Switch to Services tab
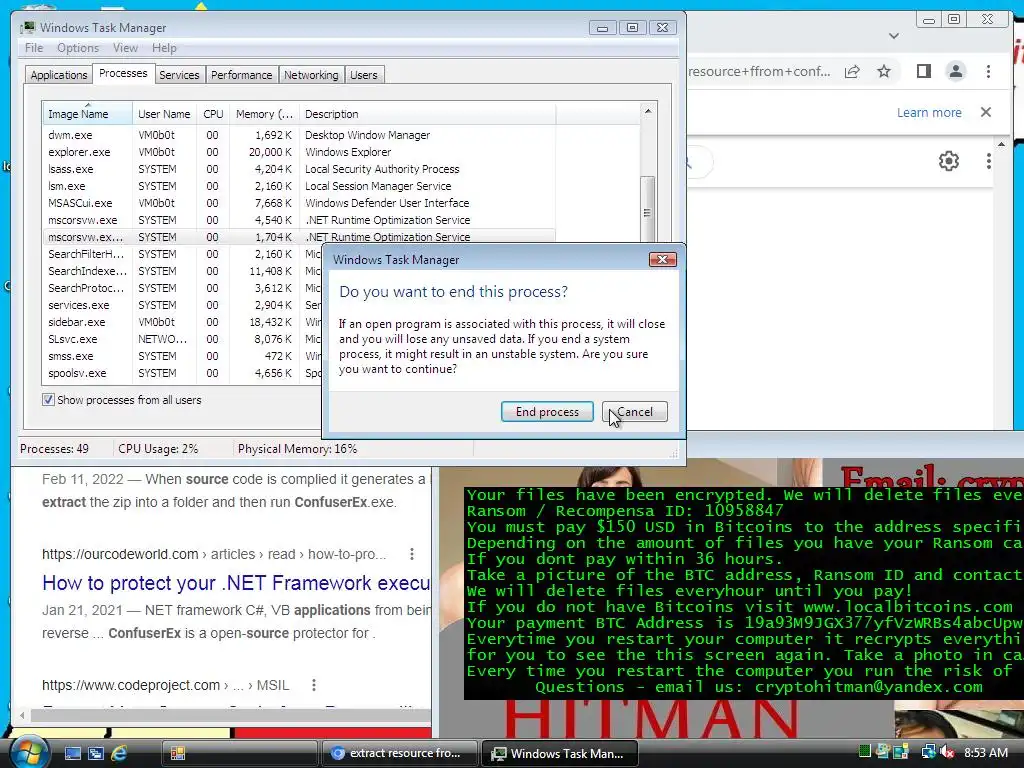Viewport: 1024px width, 768px height. click(x=179, y=75)
